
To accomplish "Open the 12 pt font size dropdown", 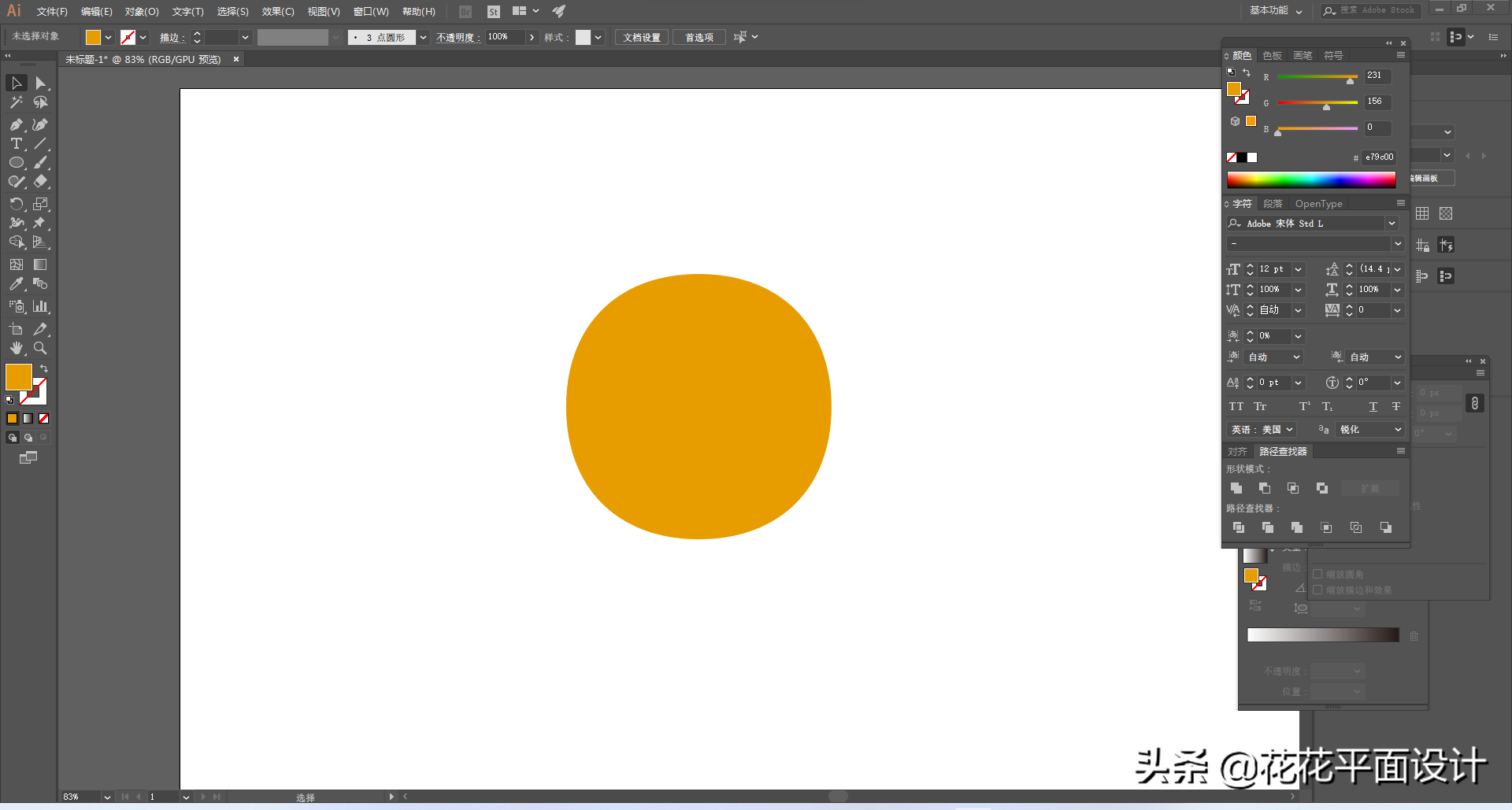I will pyautogui.click(x=1299, y=269).
